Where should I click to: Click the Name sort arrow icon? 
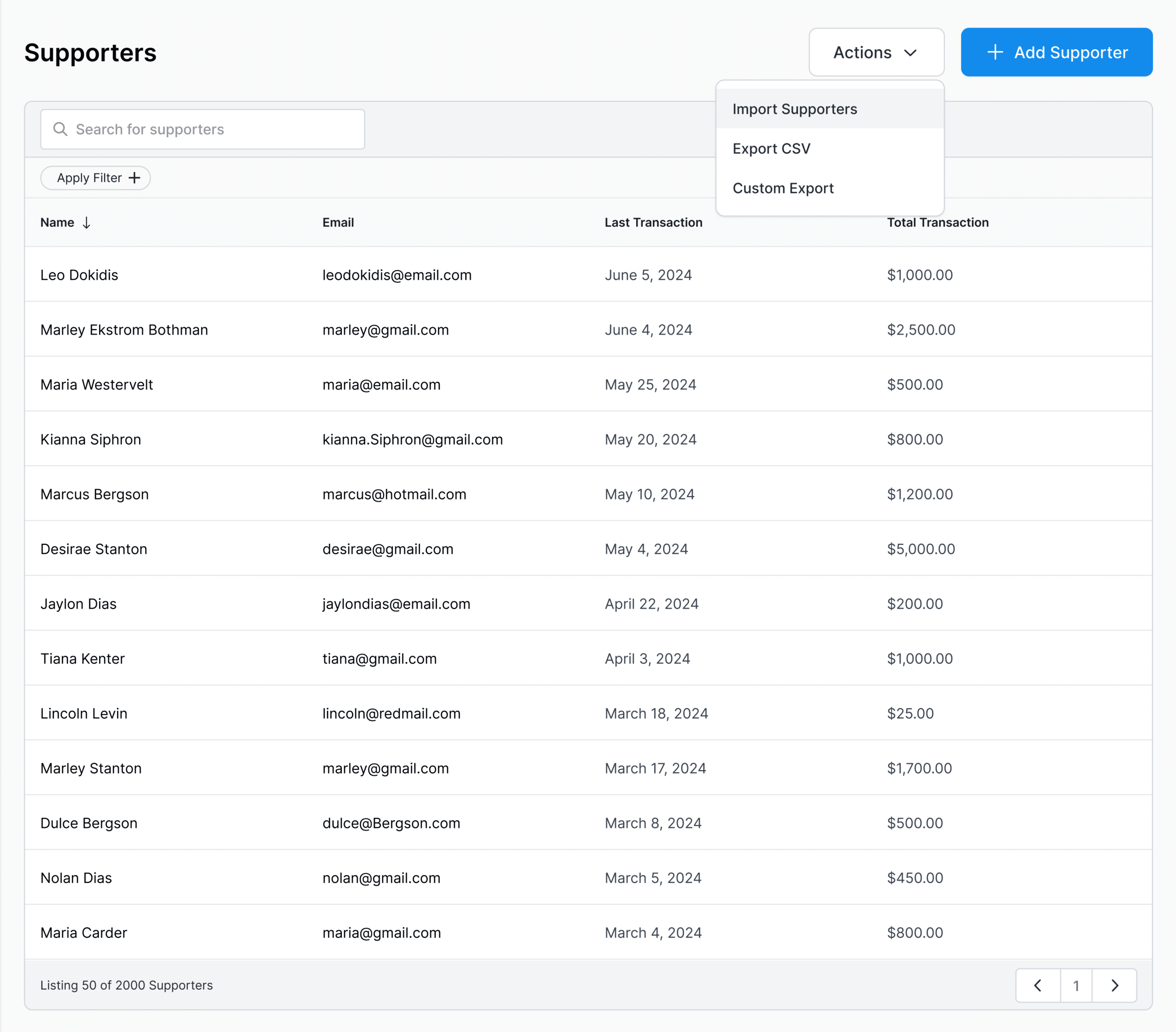click(x=86, y=223)
